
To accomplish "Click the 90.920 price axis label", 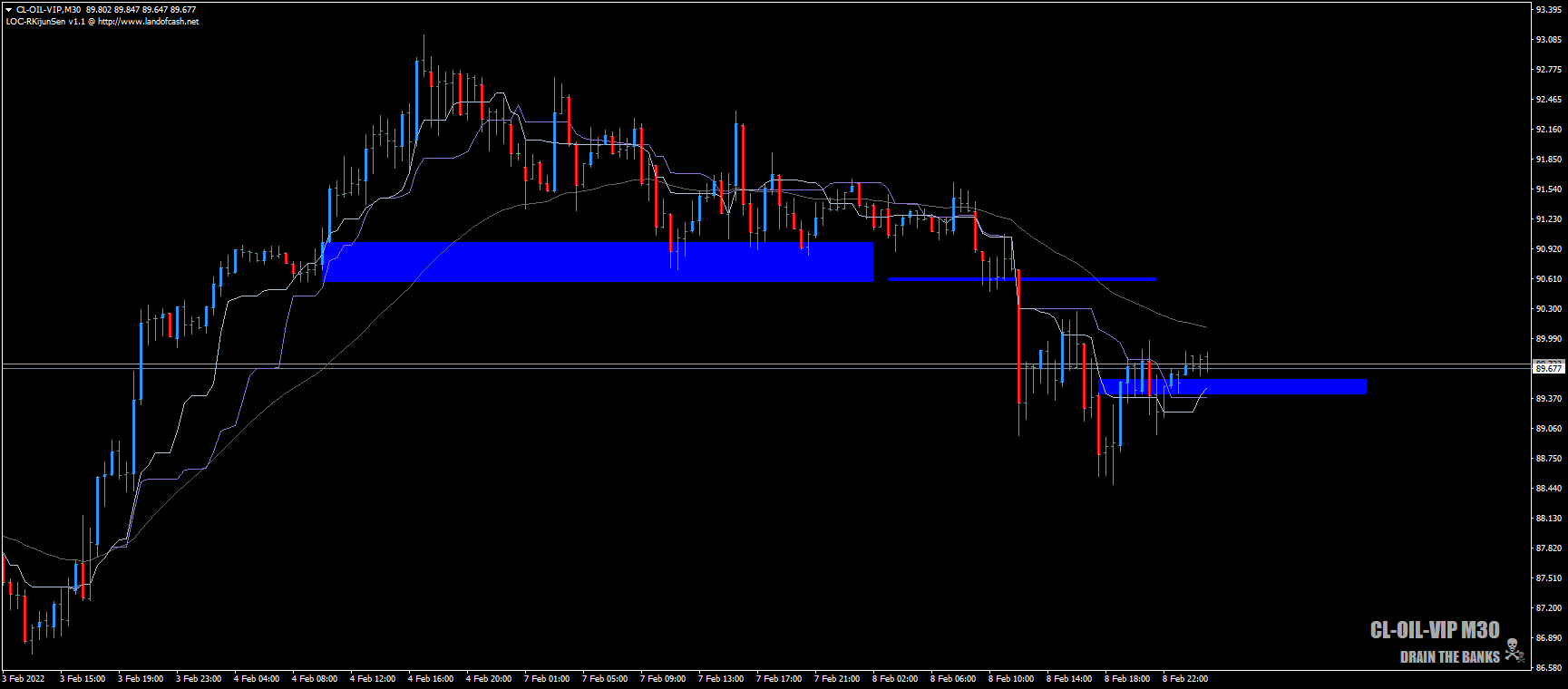I will (x=1548, y=249).
